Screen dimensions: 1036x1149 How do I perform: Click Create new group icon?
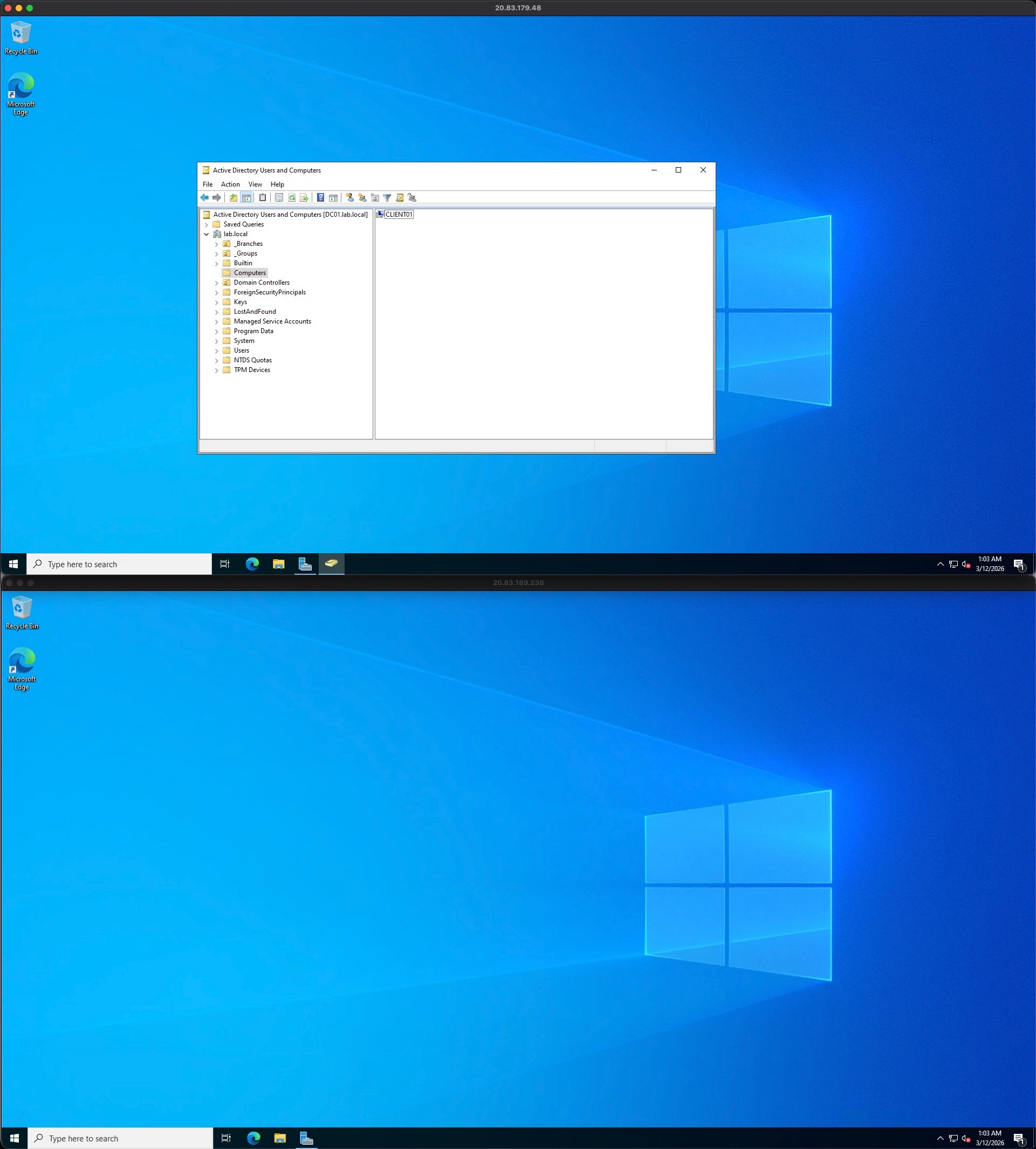[362, 197]
